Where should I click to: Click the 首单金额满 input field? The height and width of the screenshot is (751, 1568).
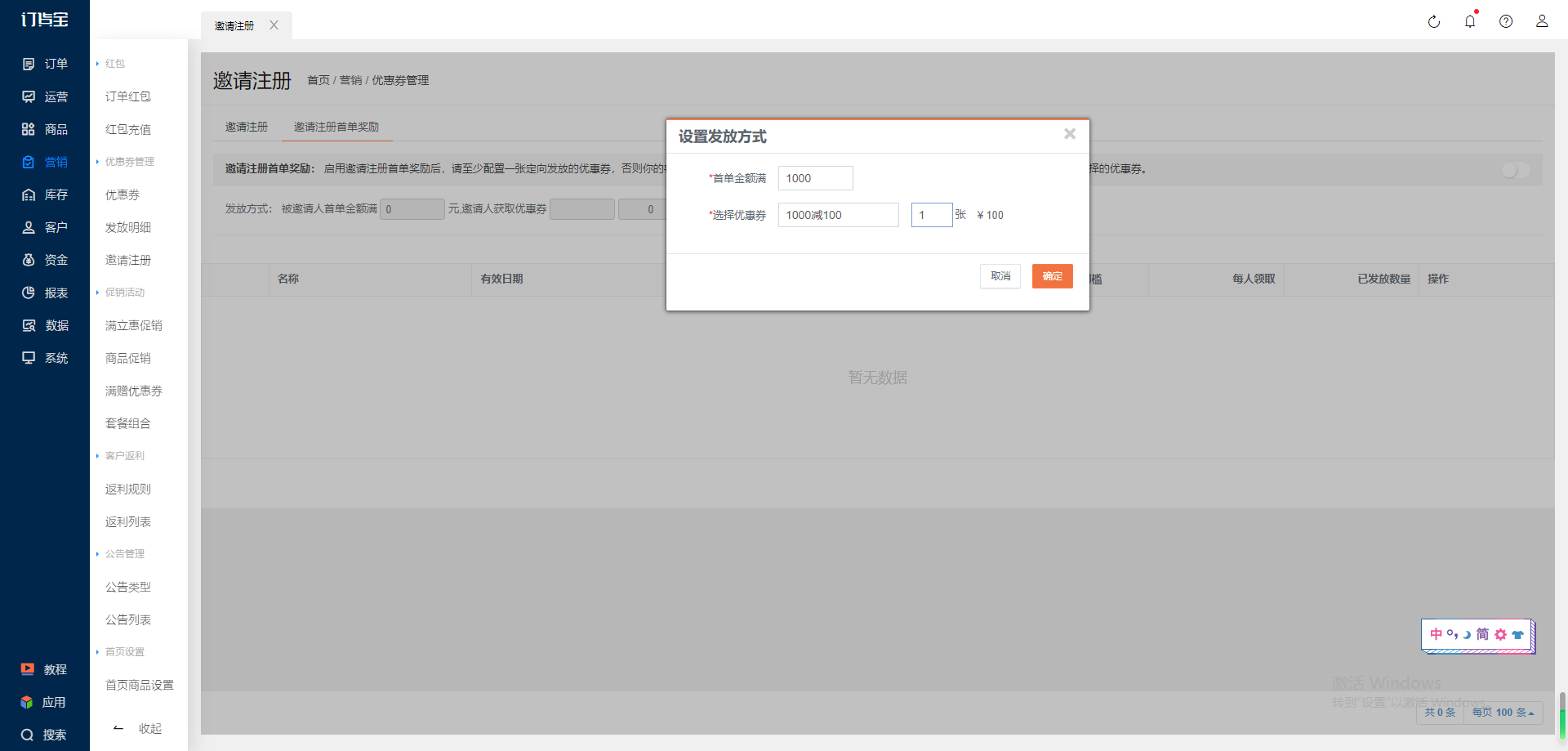pyautogui.click(x=816, y=178)
